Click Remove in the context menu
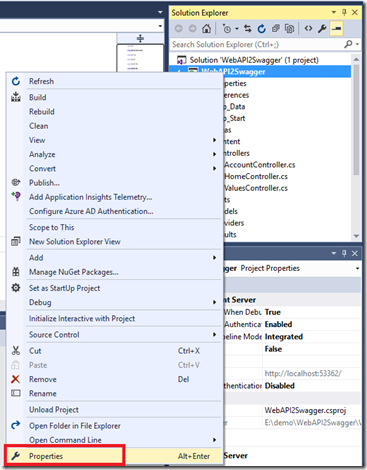The image size is (367, 470). point(114,379)
